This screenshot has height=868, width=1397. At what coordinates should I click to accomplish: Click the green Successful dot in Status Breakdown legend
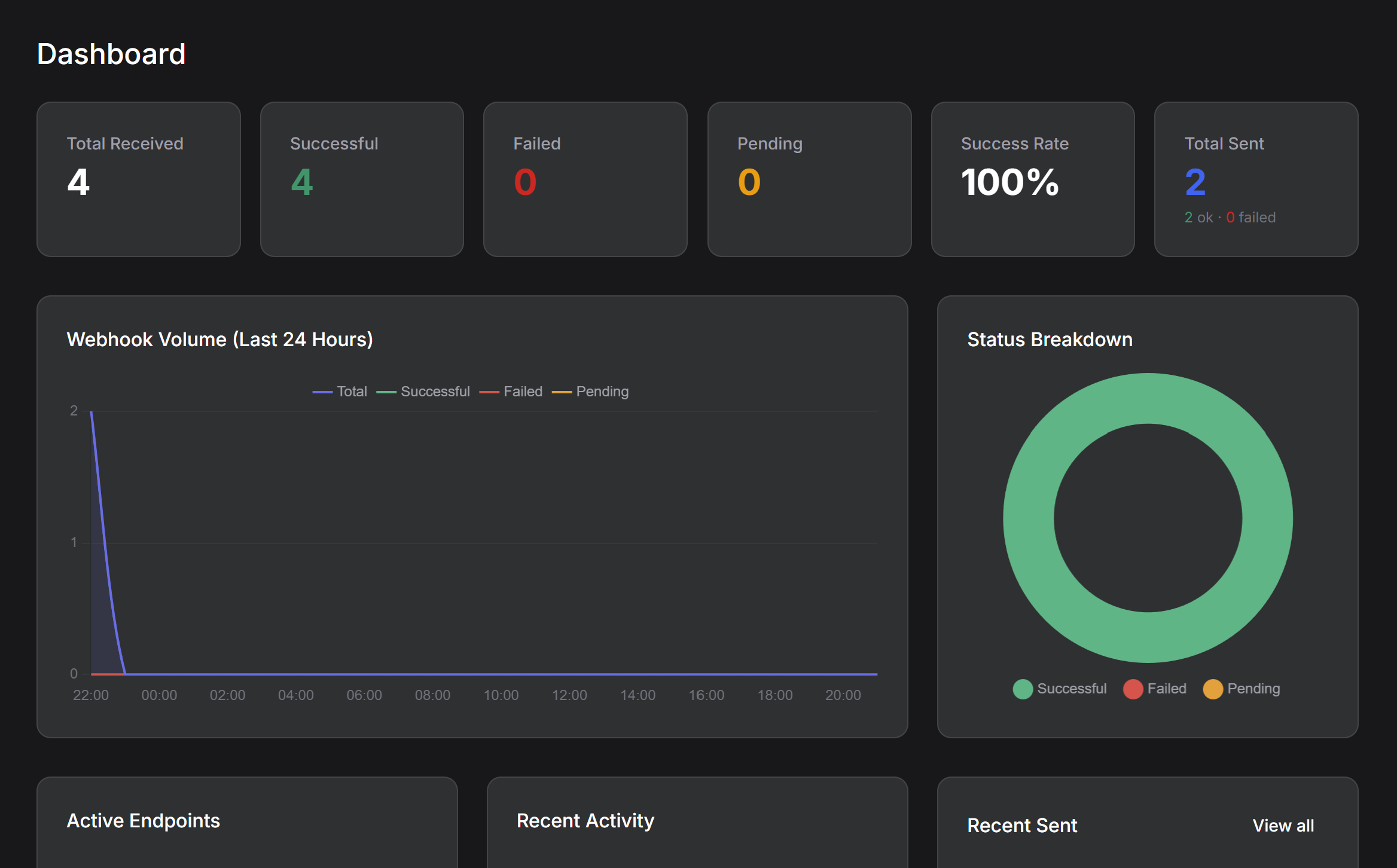(x=1023, y=689)
